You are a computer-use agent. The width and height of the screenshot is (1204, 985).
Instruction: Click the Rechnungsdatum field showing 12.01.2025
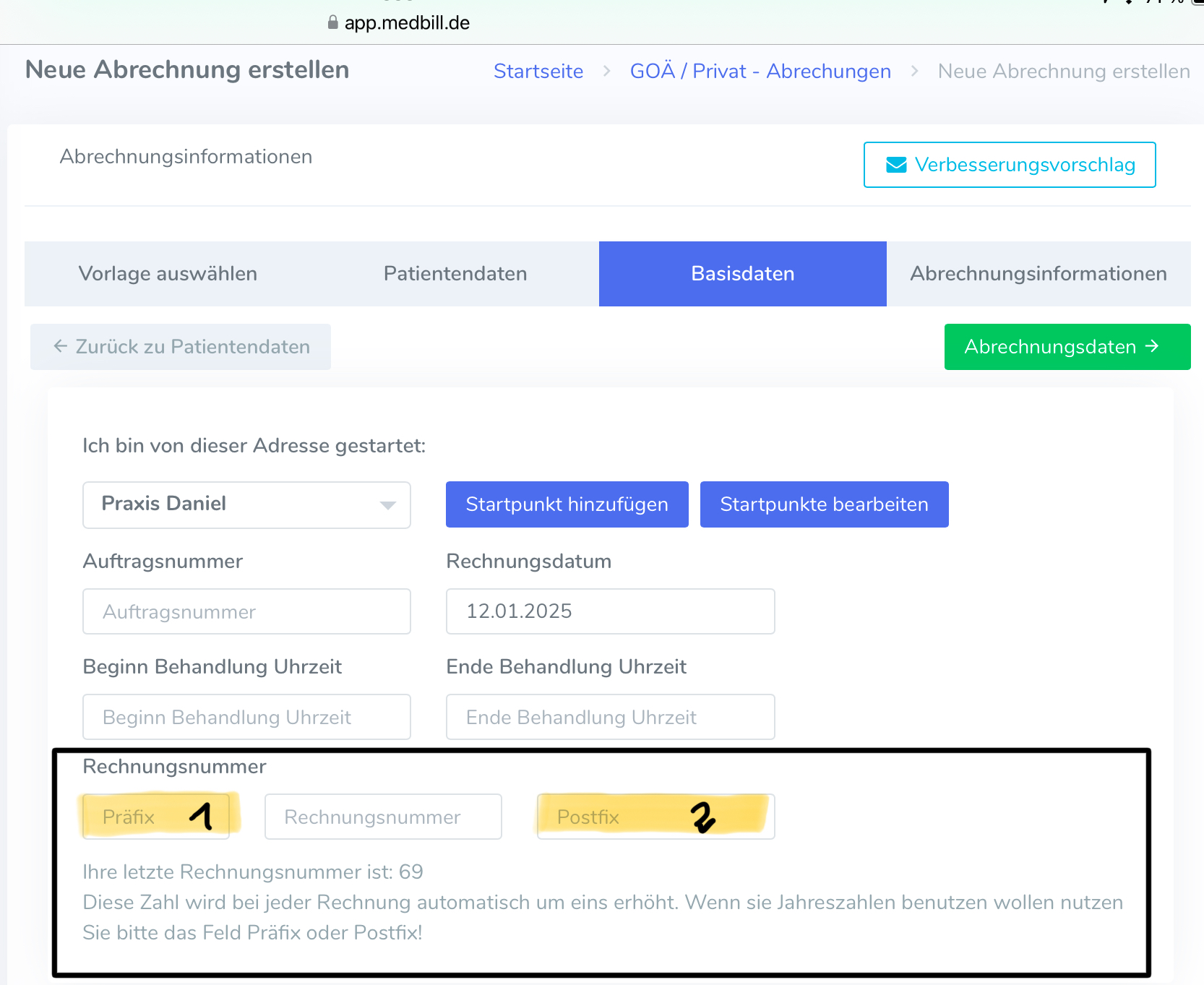(x=610, y=611)
